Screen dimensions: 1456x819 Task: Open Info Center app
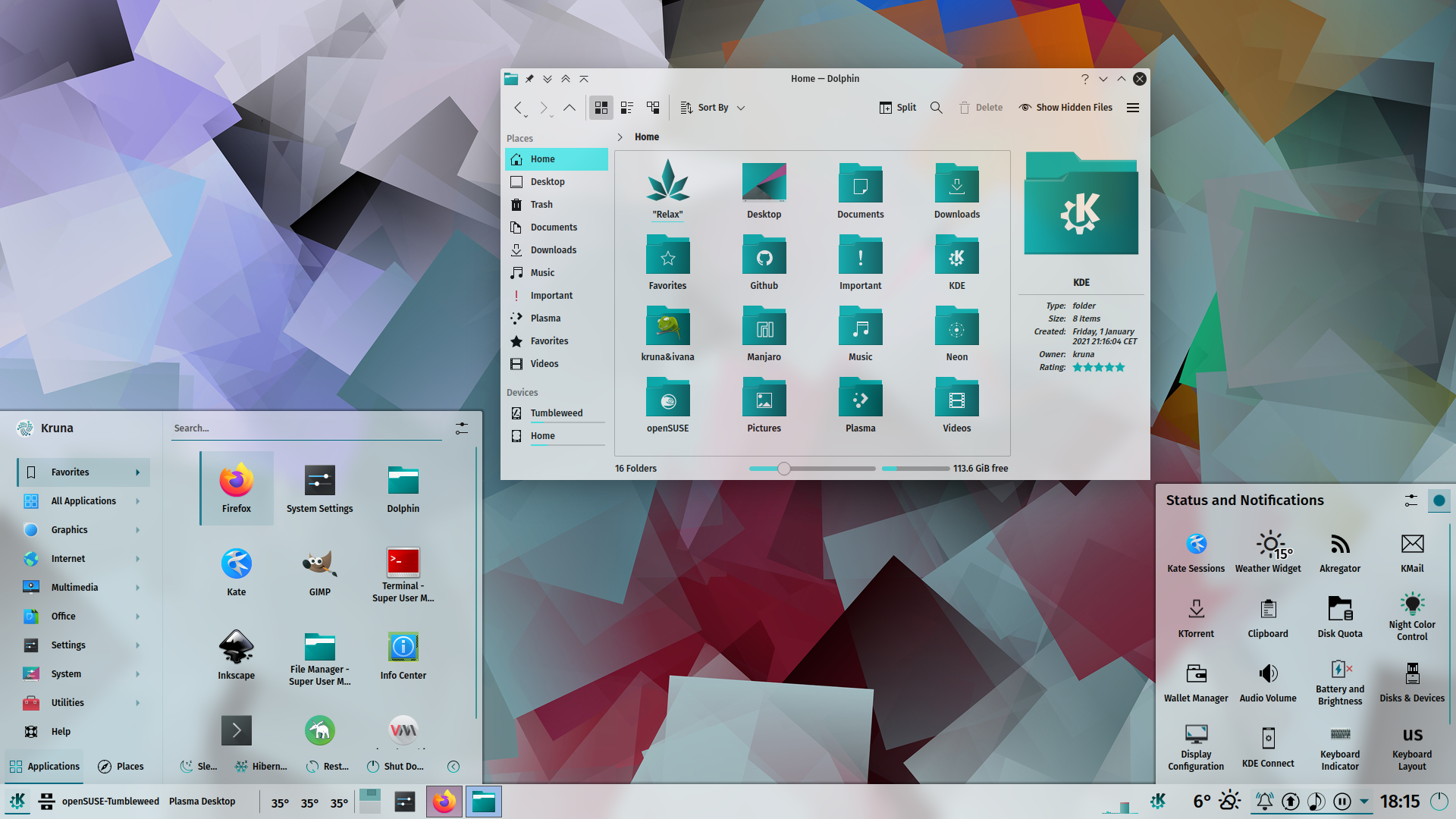(403, 655)
